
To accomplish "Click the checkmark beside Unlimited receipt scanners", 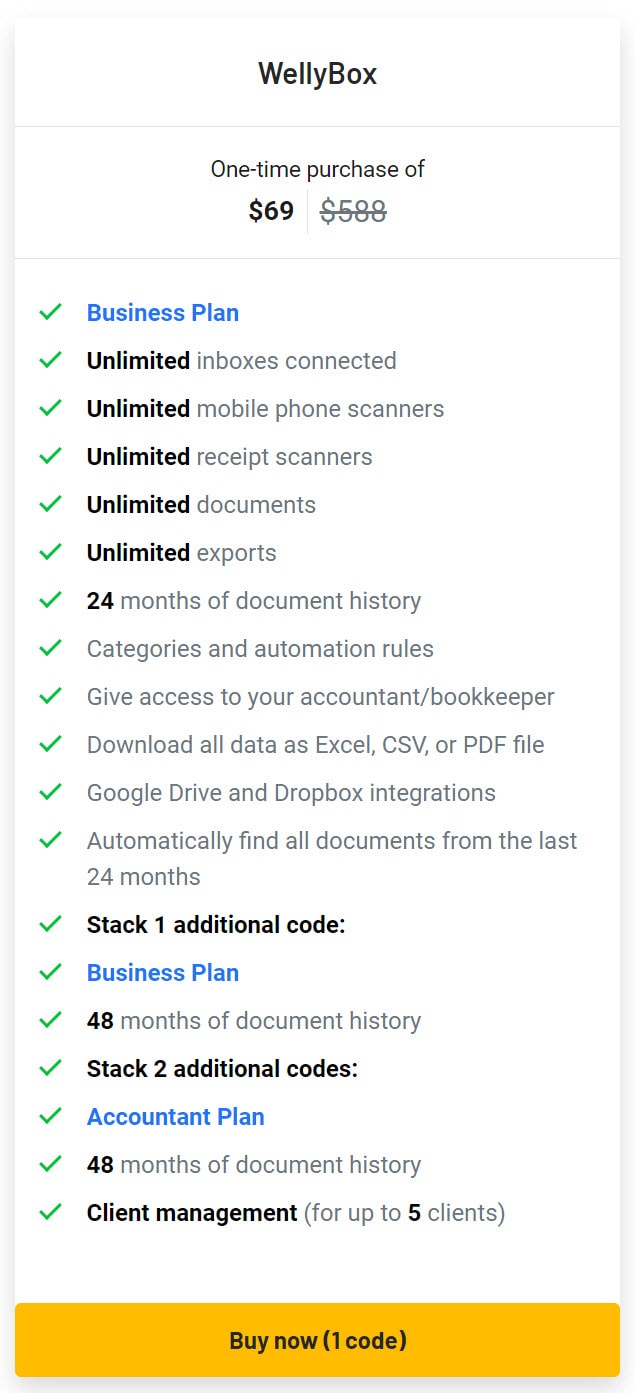I will tap(50, 457).
